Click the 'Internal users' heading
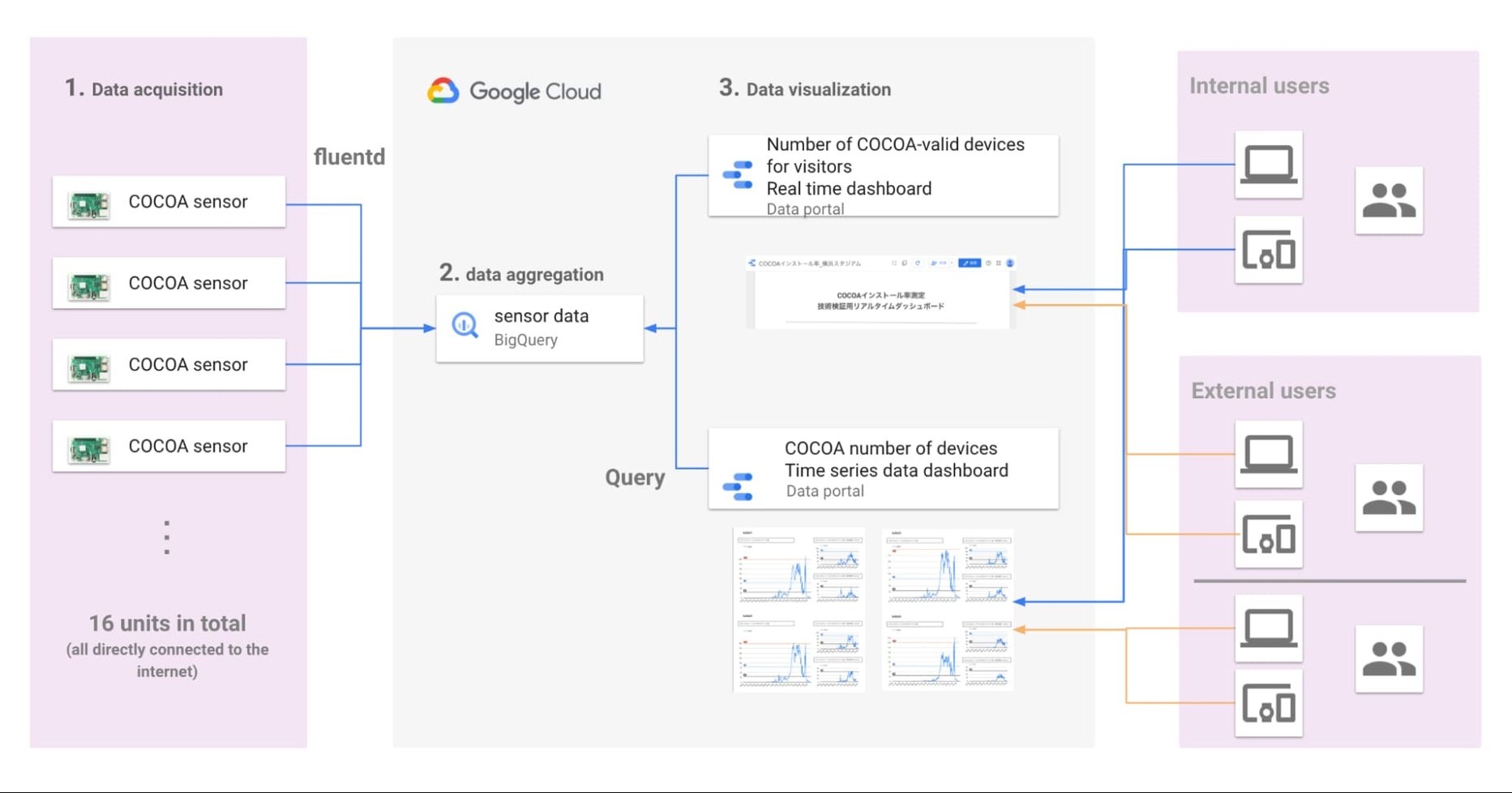The width and height of the screenshot is (1512, 793). coord(1259,86)
